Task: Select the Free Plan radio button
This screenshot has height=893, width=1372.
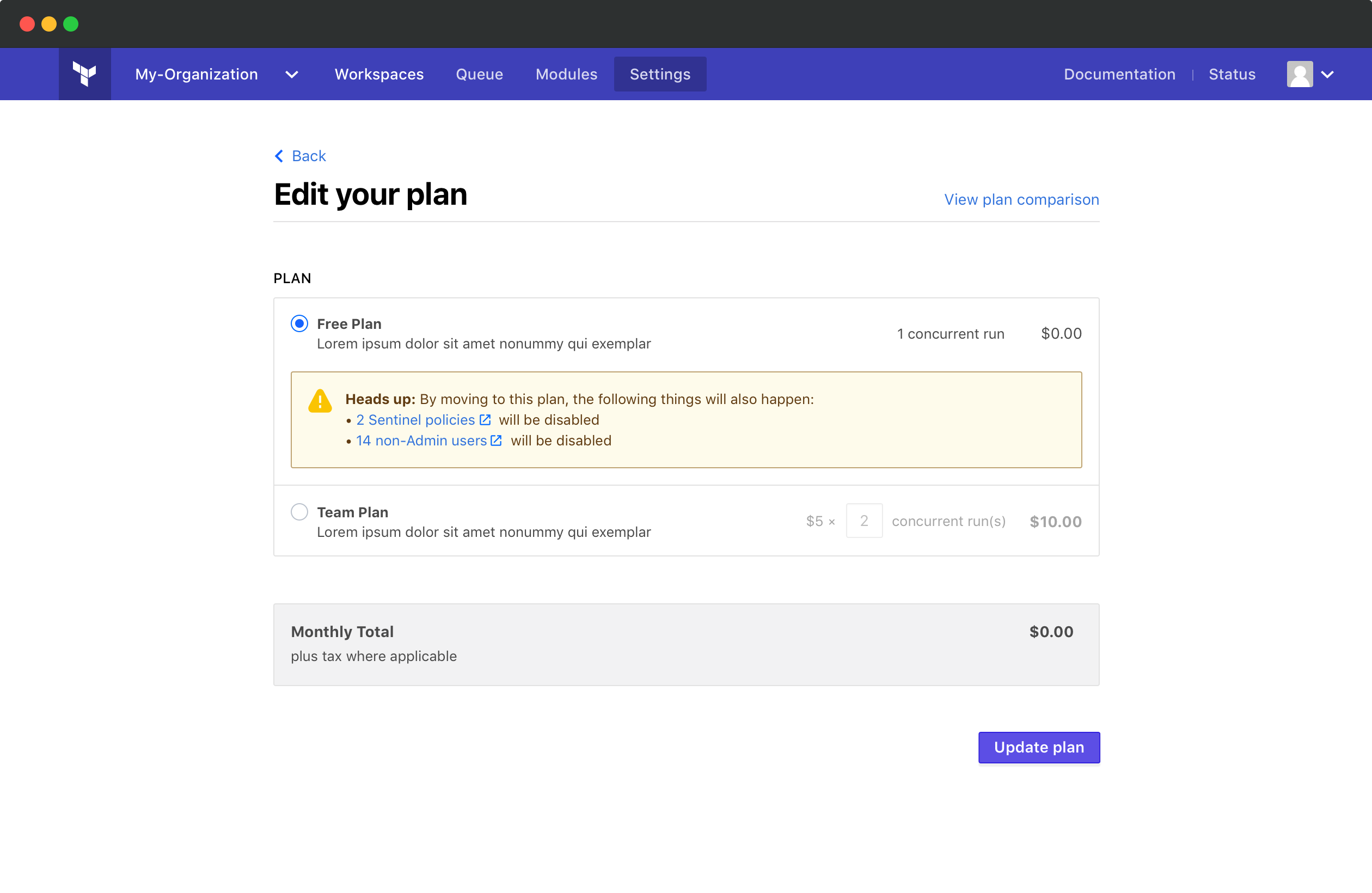Action: 299,323
